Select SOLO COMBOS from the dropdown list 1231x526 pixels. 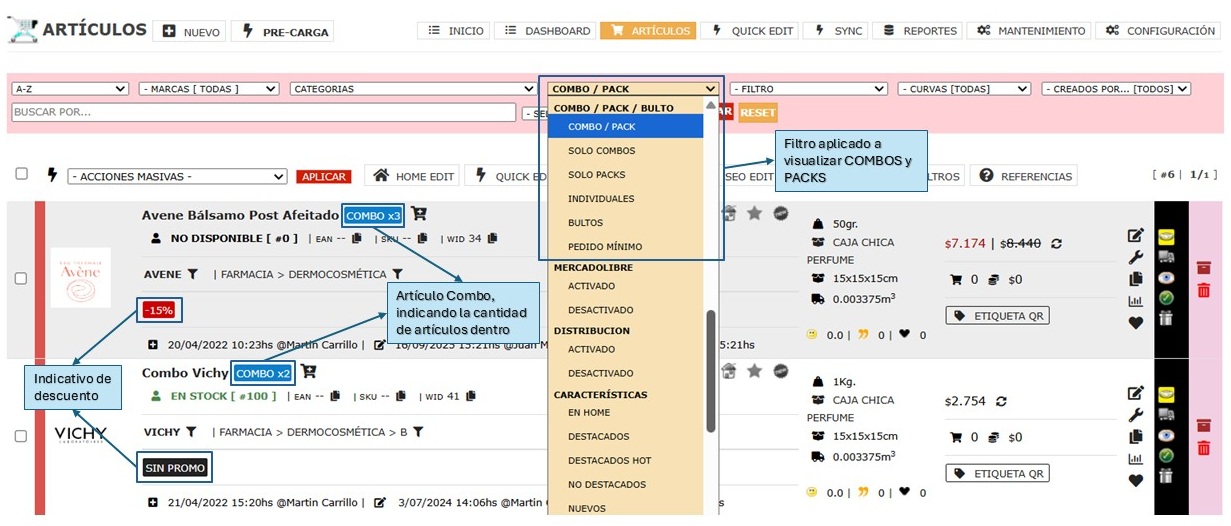(x=601, y=151)
